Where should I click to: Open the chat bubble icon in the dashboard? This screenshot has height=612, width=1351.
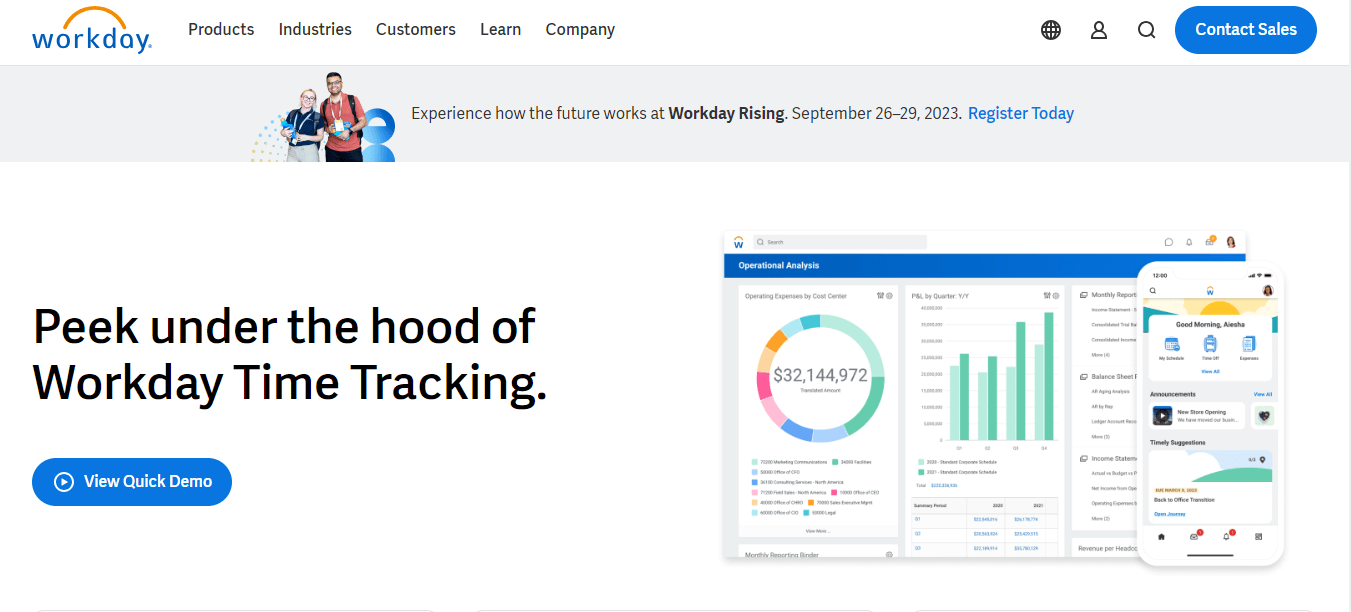(x=1169, y=243)
